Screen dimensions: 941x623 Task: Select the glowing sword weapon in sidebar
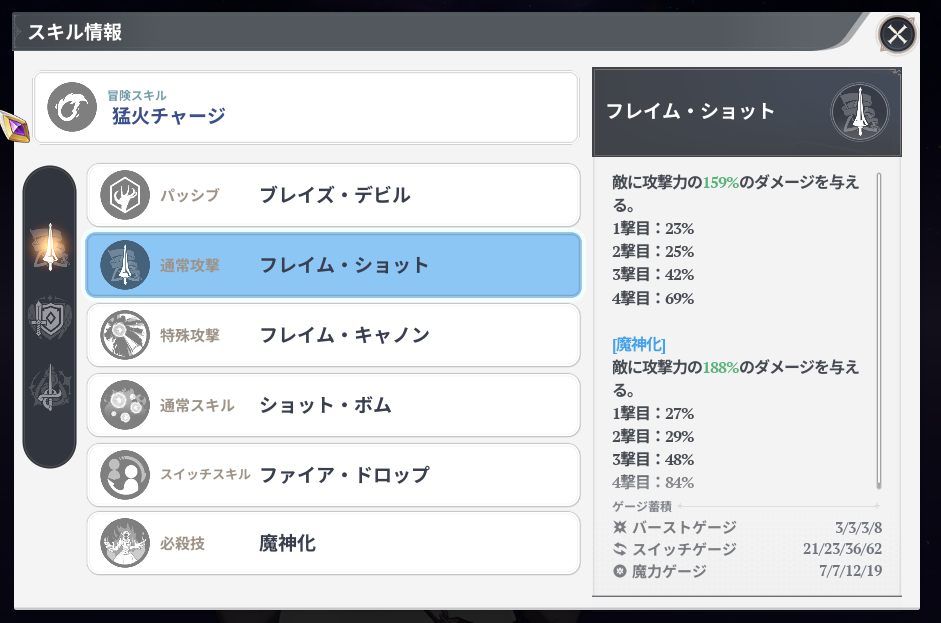(x=49, y=246)
